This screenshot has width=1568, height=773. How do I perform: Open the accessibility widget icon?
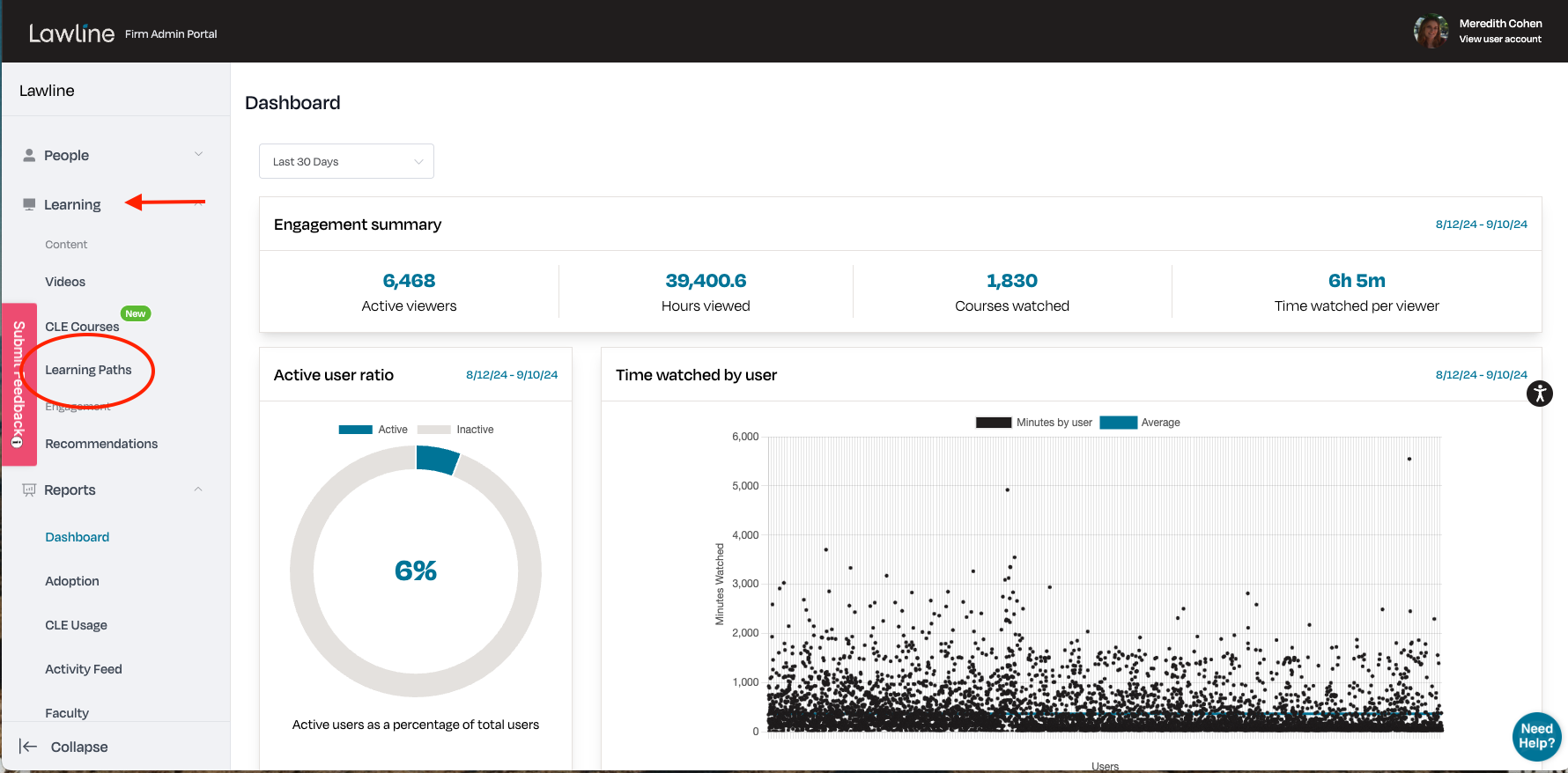pos(1539,394)
